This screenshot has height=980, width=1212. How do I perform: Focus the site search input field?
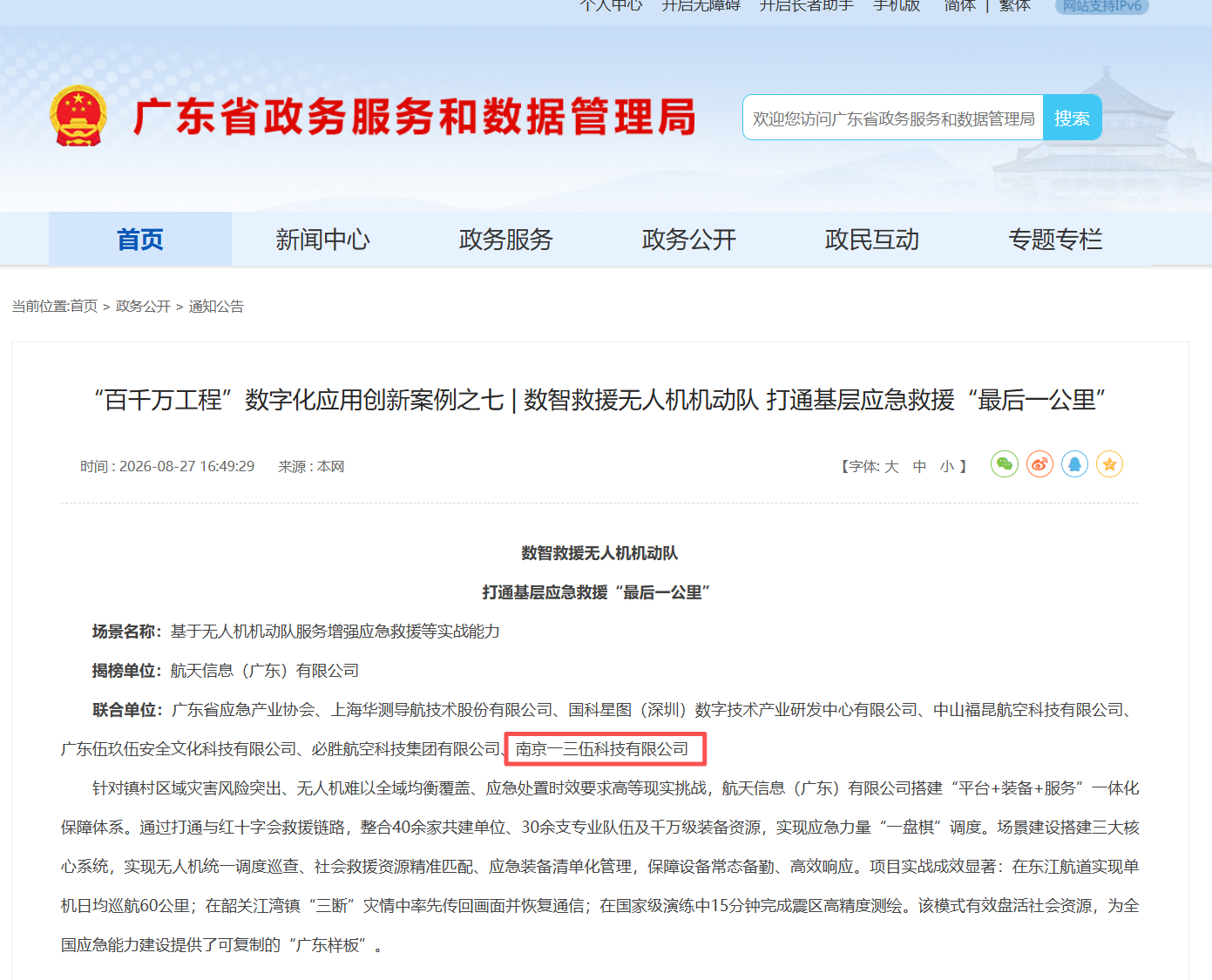point(893,118)
